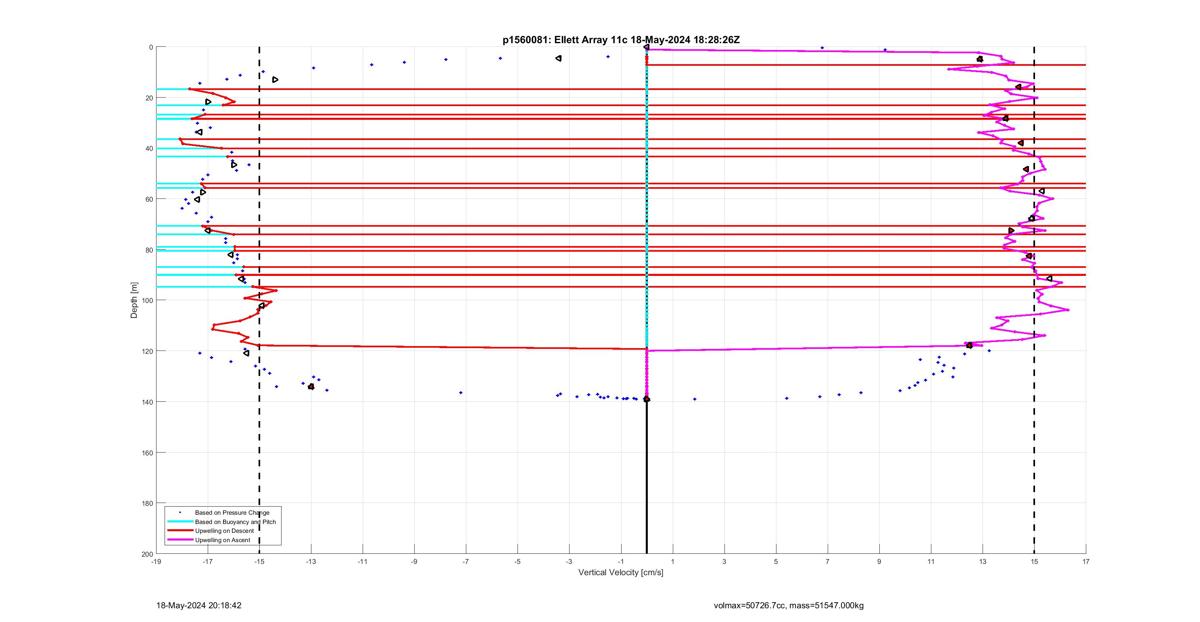Click the x-axis tick label '-9'
The width and height of the screenshot is (1200, 622).
[414, 562]
